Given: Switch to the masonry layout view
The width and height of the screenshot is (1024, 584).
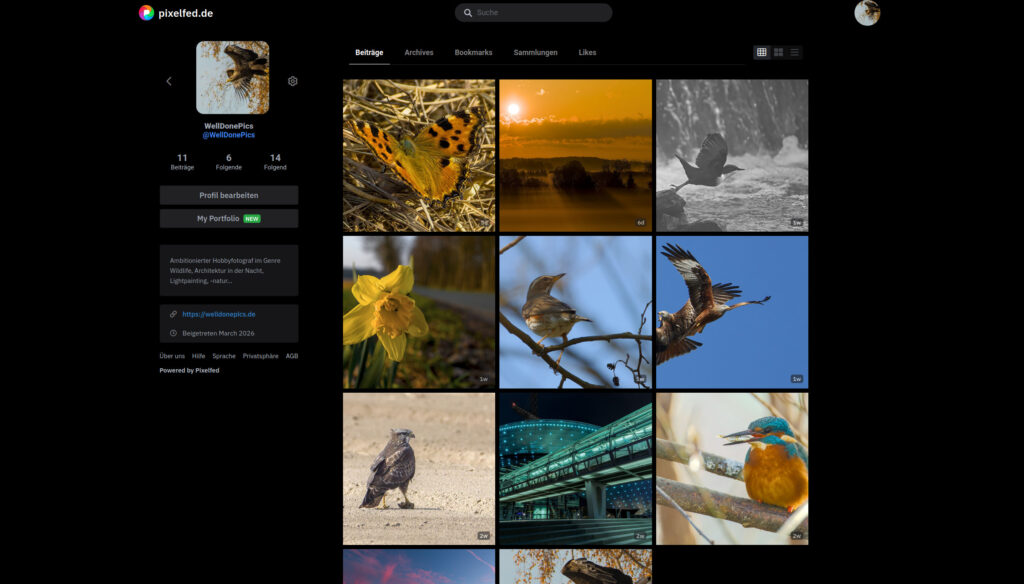Looking at the screenshot, I should click(778, 52).
